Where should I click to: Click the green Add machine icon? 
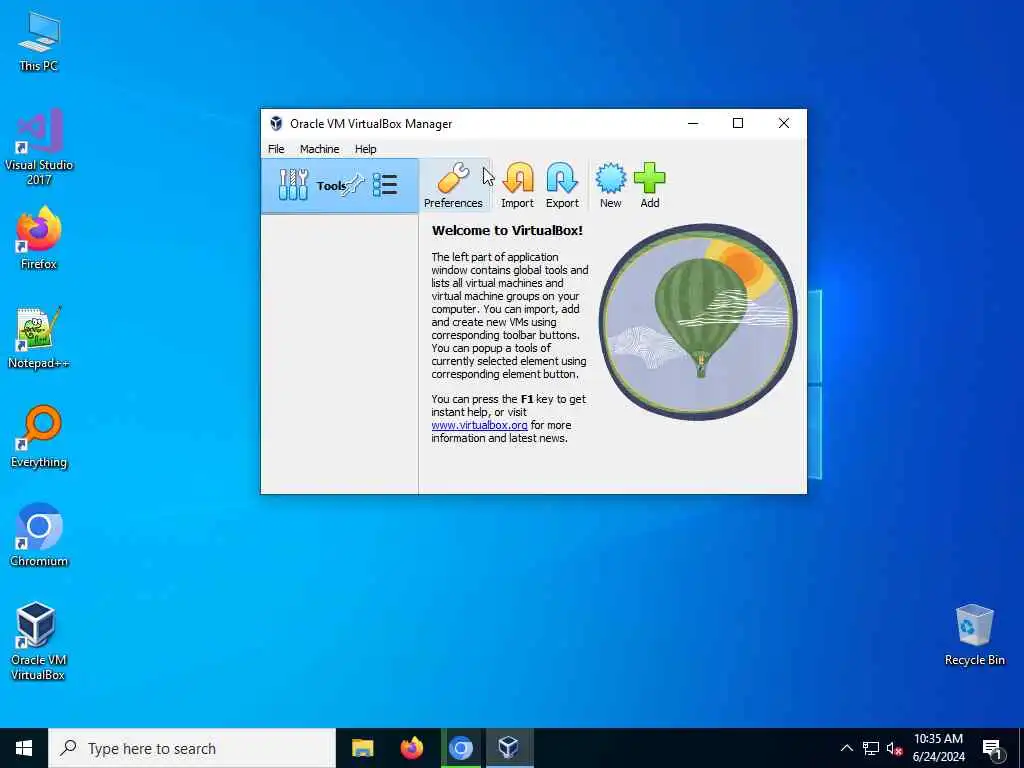pos(649,185)
